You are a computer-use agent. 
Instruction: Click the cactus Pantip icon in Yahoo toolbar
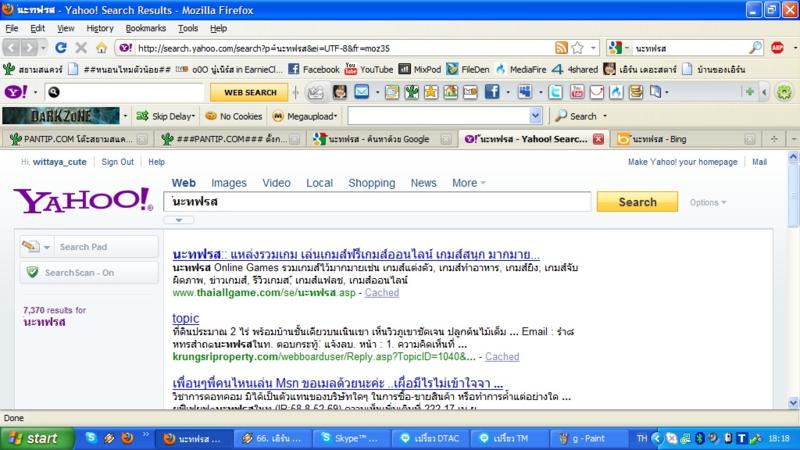412,92
